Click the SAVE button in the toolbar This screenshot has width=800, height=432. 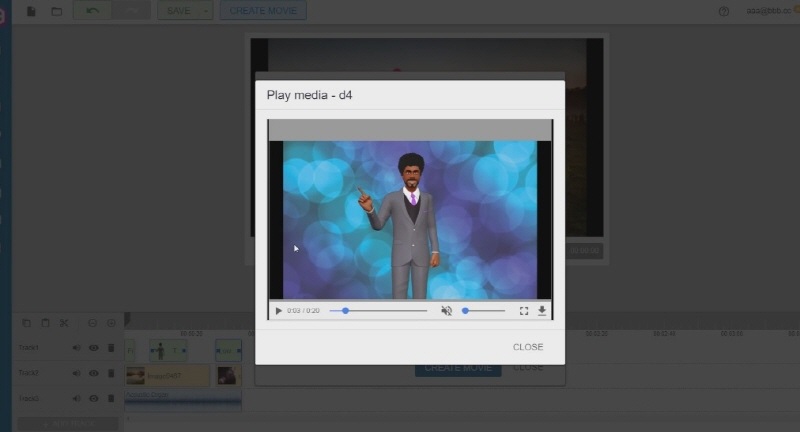pyautogui.click(x=178, y=11)
